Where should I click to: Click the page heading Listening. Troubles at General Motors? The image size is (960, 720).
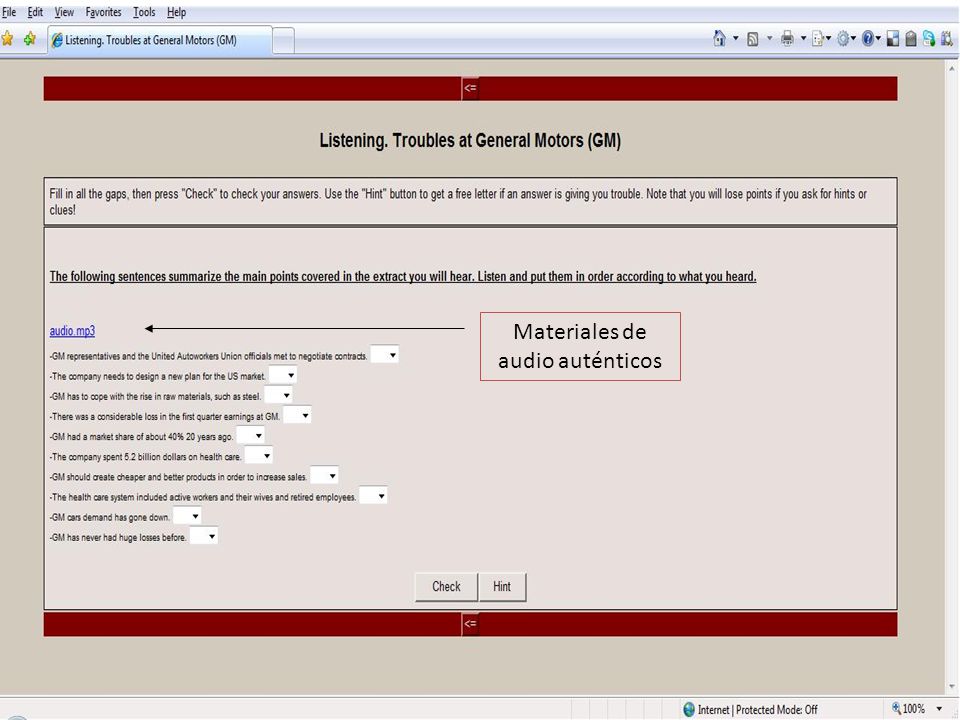click(x=470, y=140)
